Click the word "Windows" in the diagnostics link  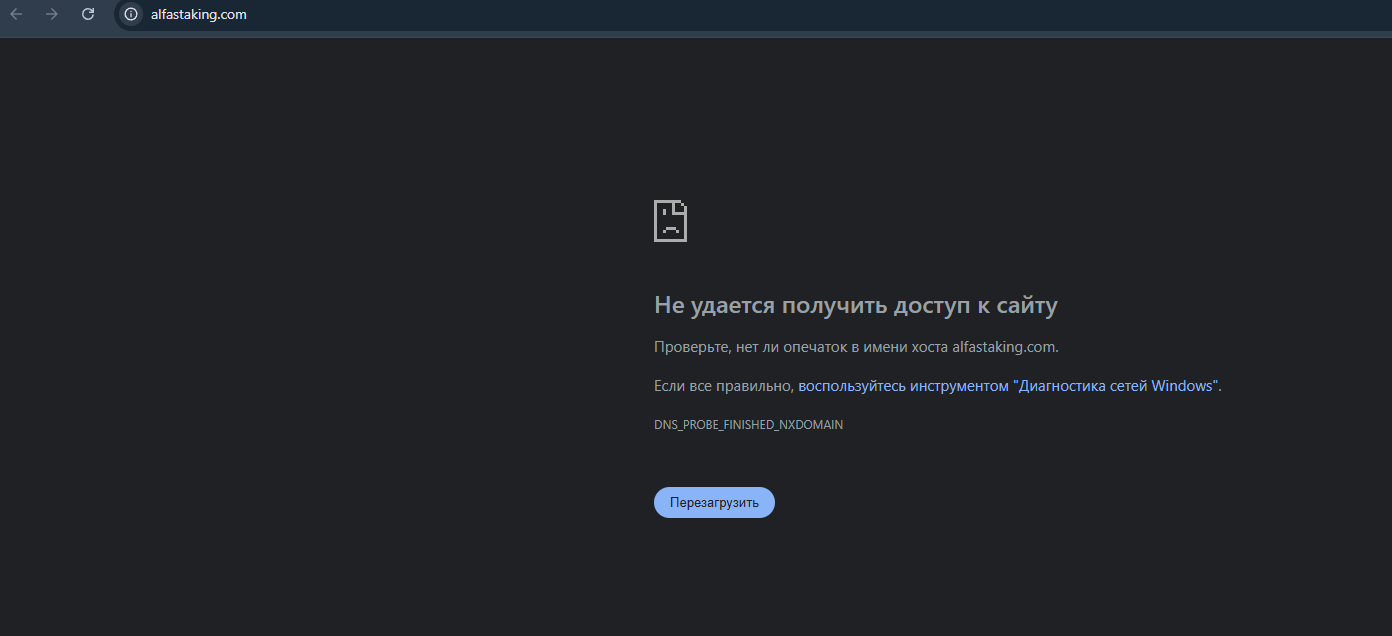[x=1181, y=386]
